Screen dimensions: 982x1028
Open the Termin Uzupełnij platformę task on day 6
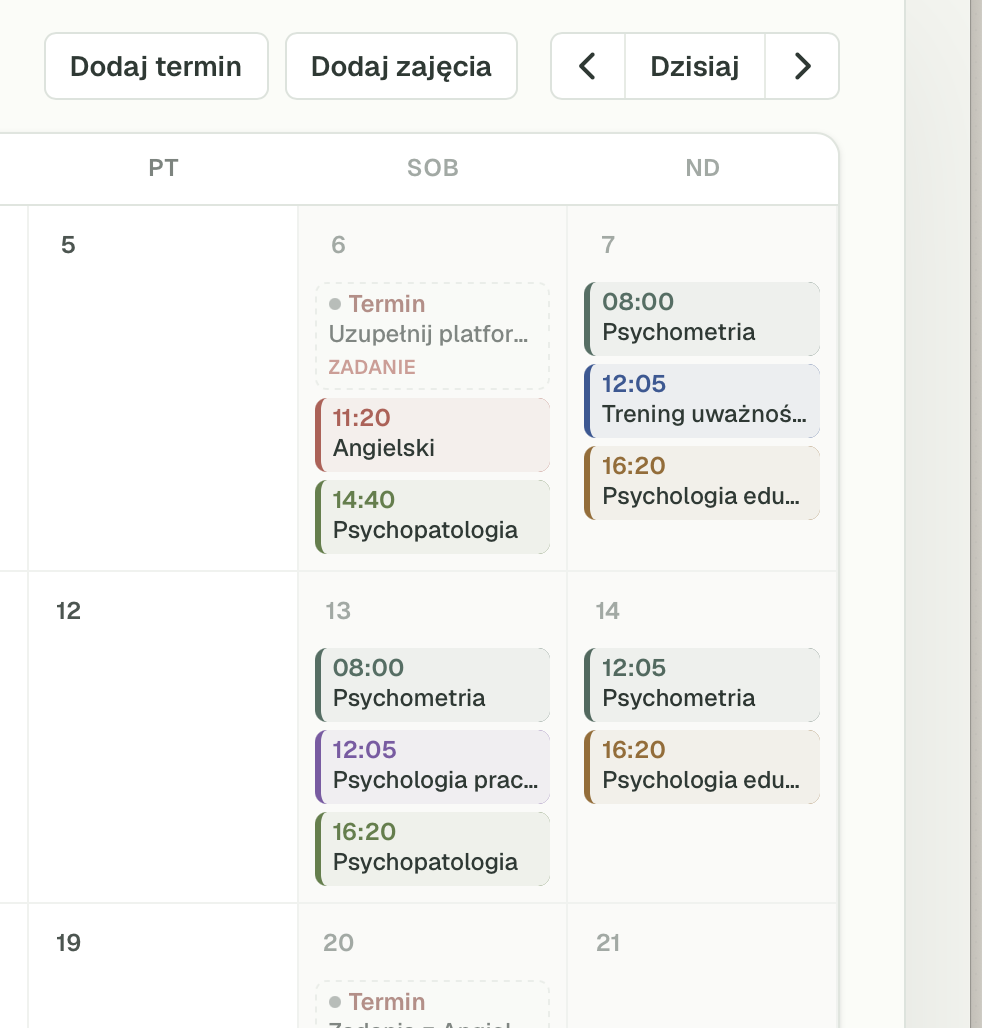[x=433, y=336]
